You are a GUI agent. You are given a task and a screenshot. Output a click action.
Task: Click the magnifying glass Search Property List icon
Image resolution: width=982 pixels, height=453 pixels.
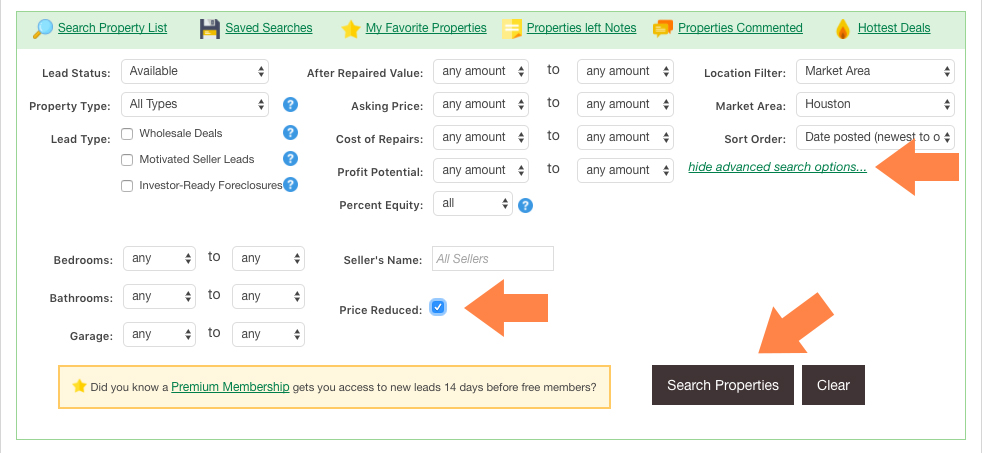(x=43, y=29)
